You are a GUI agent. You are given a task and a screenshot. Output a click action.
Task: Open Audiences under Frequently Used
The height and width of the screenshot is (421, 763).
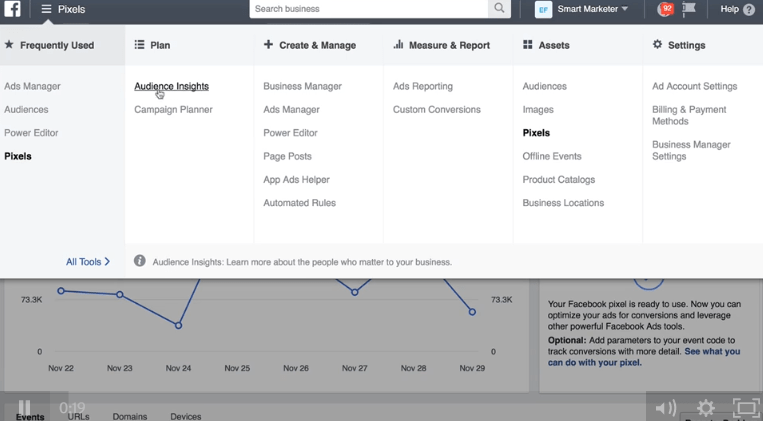tap(26, 110)
